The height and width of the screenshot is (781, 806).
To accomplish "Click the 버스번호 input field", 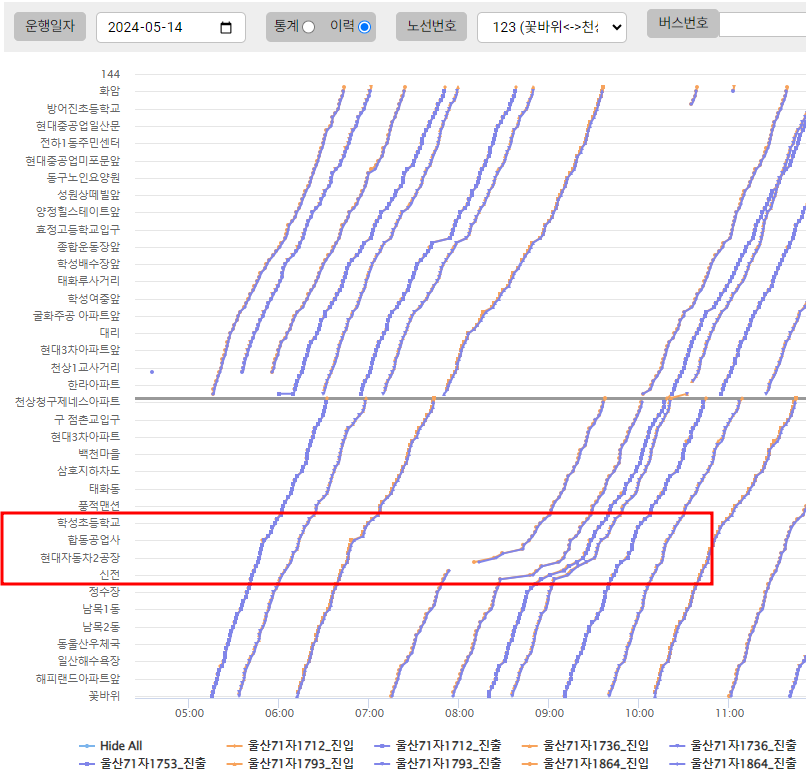I will pos(762,24).
